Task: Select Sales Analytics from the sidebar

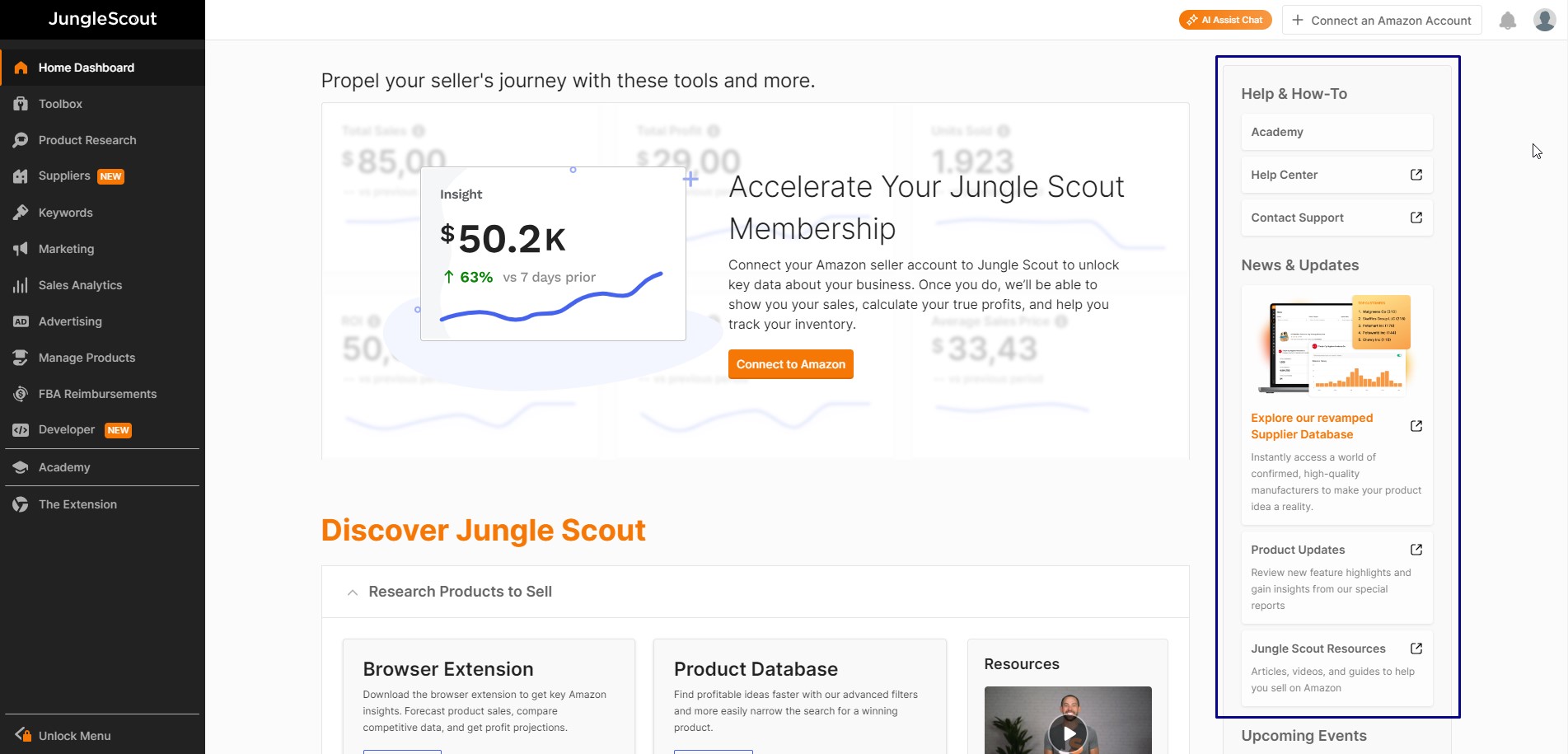Action: click(x=80, y=285)
